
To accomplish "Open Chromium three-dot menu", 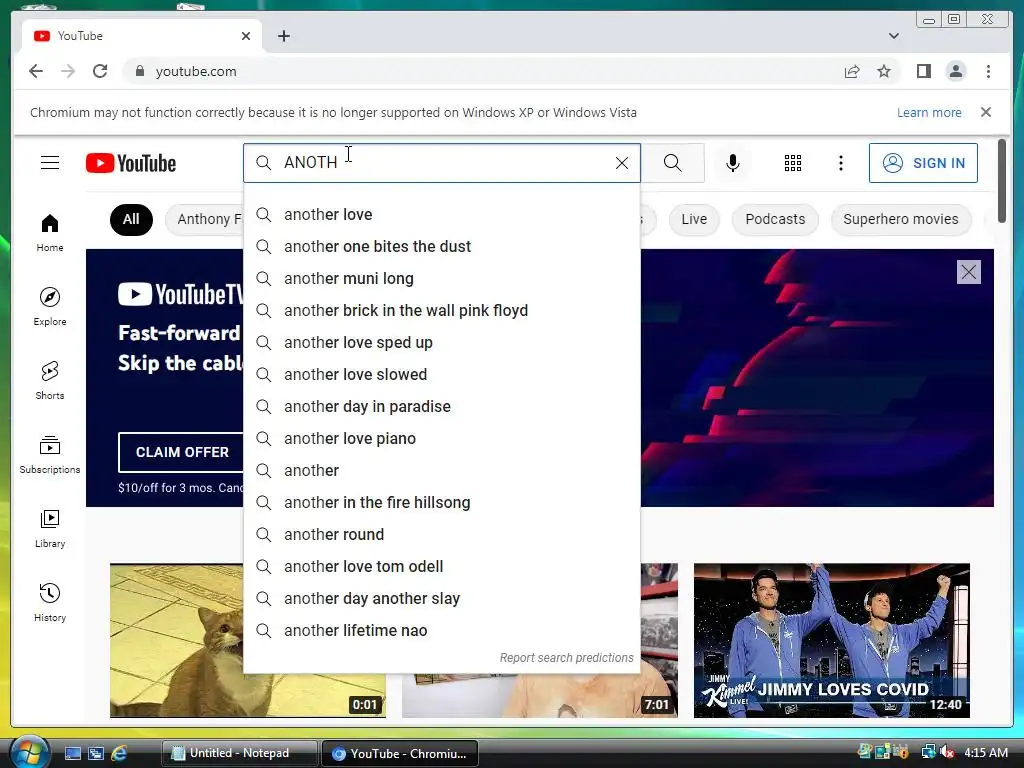I will coord(988,71).
